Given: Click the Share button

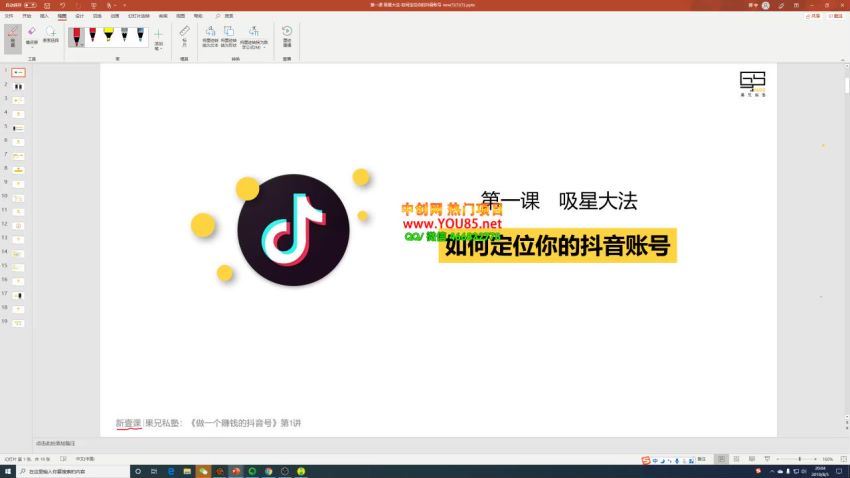Looking at the screenshot, I should [813, 16].
